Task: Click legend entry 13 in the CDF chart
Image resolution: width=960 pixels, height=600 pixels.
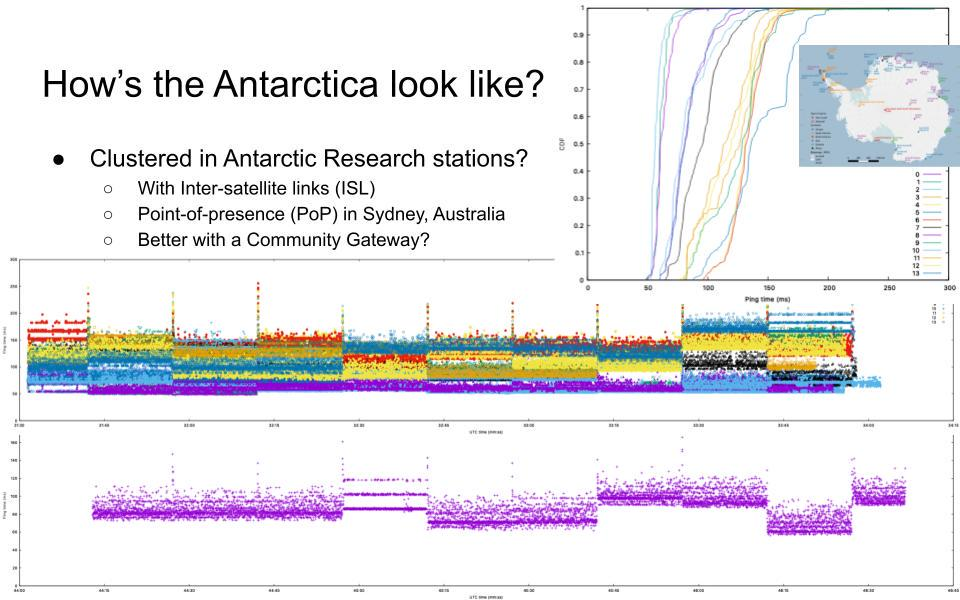Action: point(917,272)
